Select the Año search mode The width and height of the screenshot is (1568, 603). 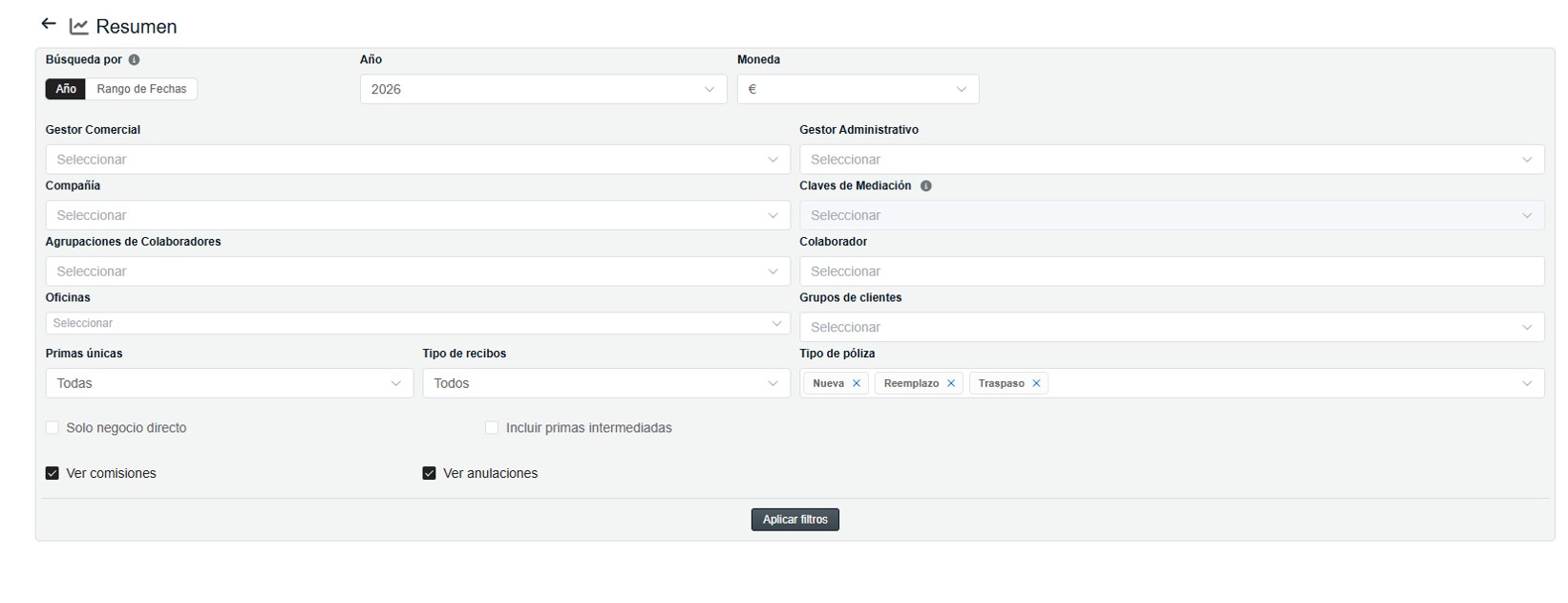tap(66, 89)
